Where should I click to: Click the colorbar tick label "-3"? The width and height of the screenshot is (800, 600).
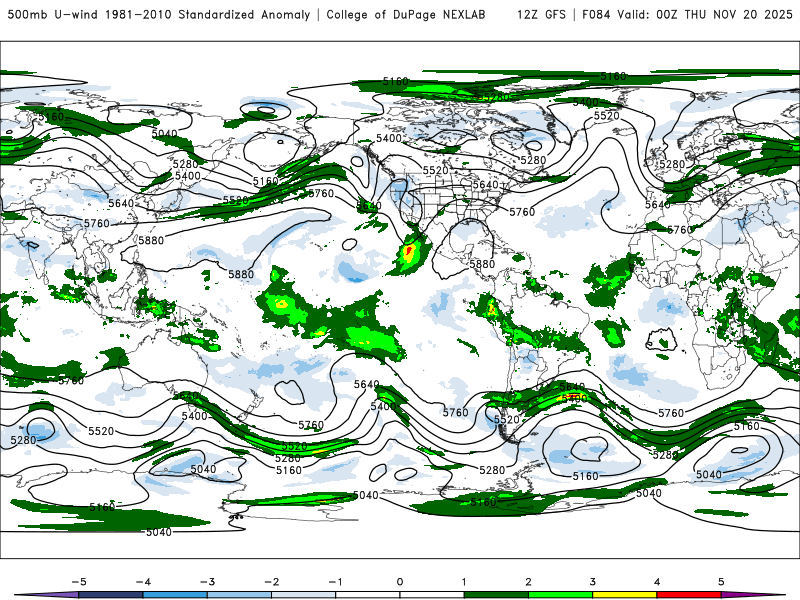pos(207,582)
